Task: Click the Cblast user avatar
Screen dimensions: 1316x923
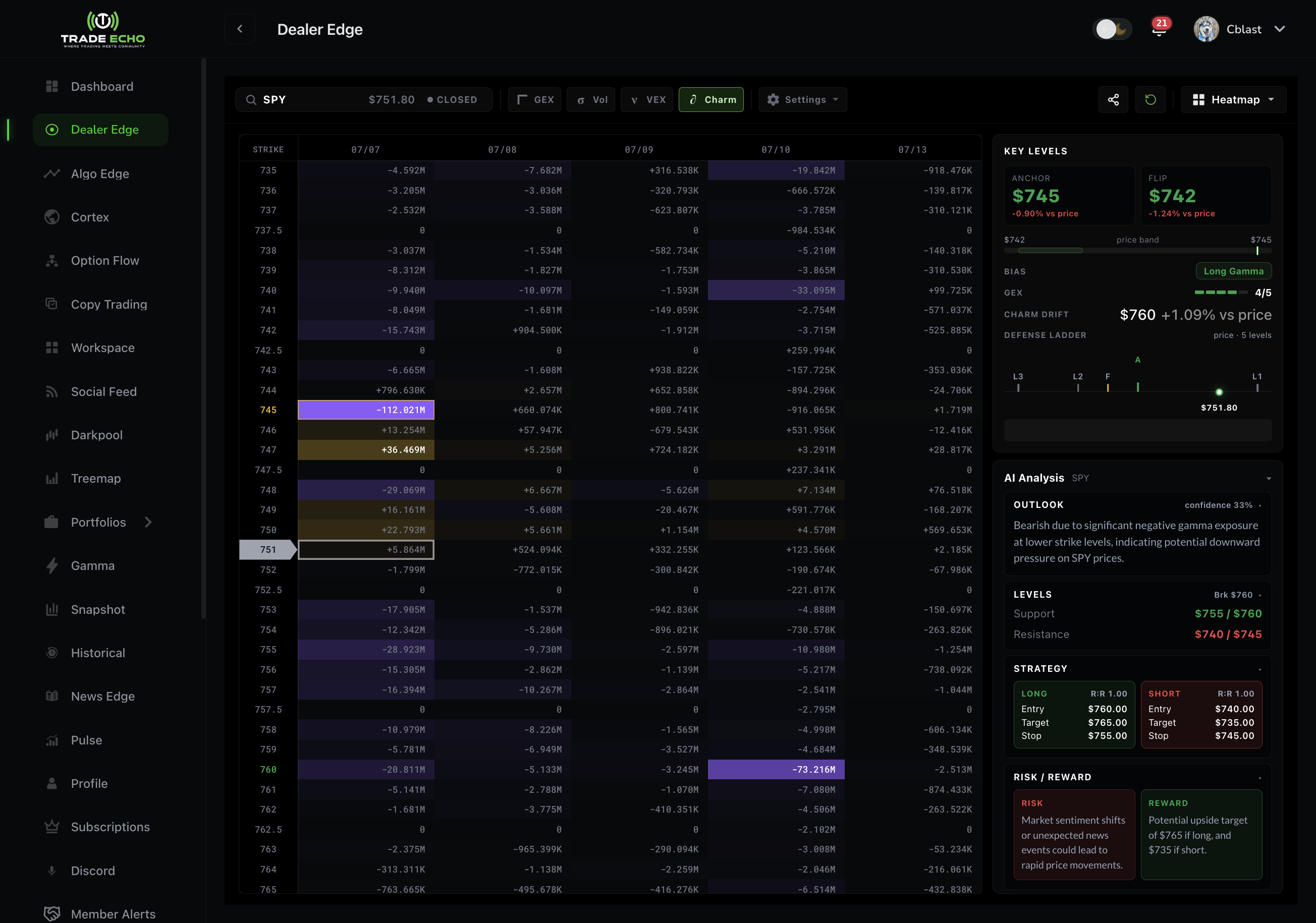Action: point(1207,29)
